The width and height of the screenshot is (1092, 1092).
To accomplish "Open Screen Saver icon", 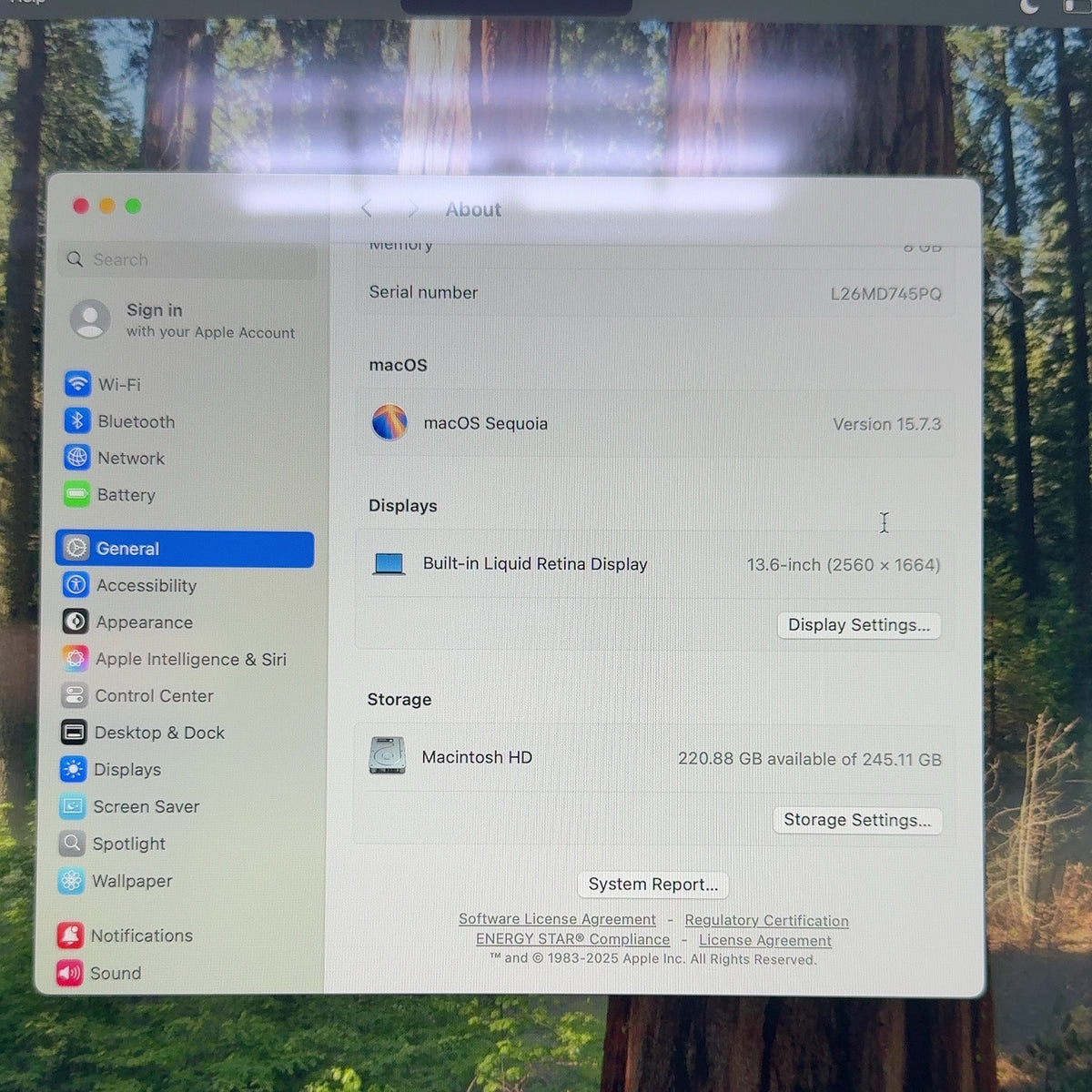I will pyautogui.click(x=72, y=806).
